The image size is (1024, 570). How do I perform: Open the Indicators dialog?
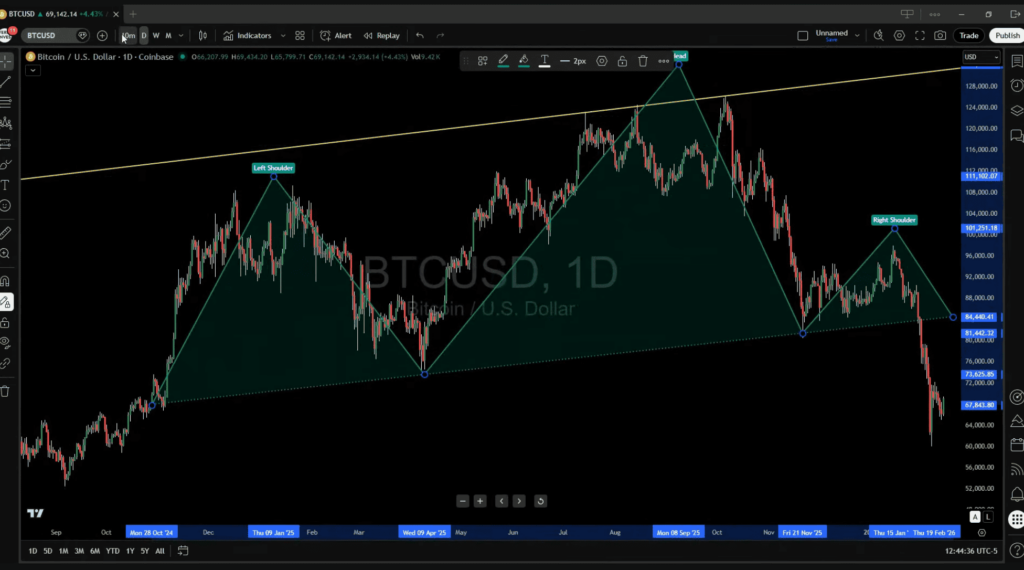point(247,36)
